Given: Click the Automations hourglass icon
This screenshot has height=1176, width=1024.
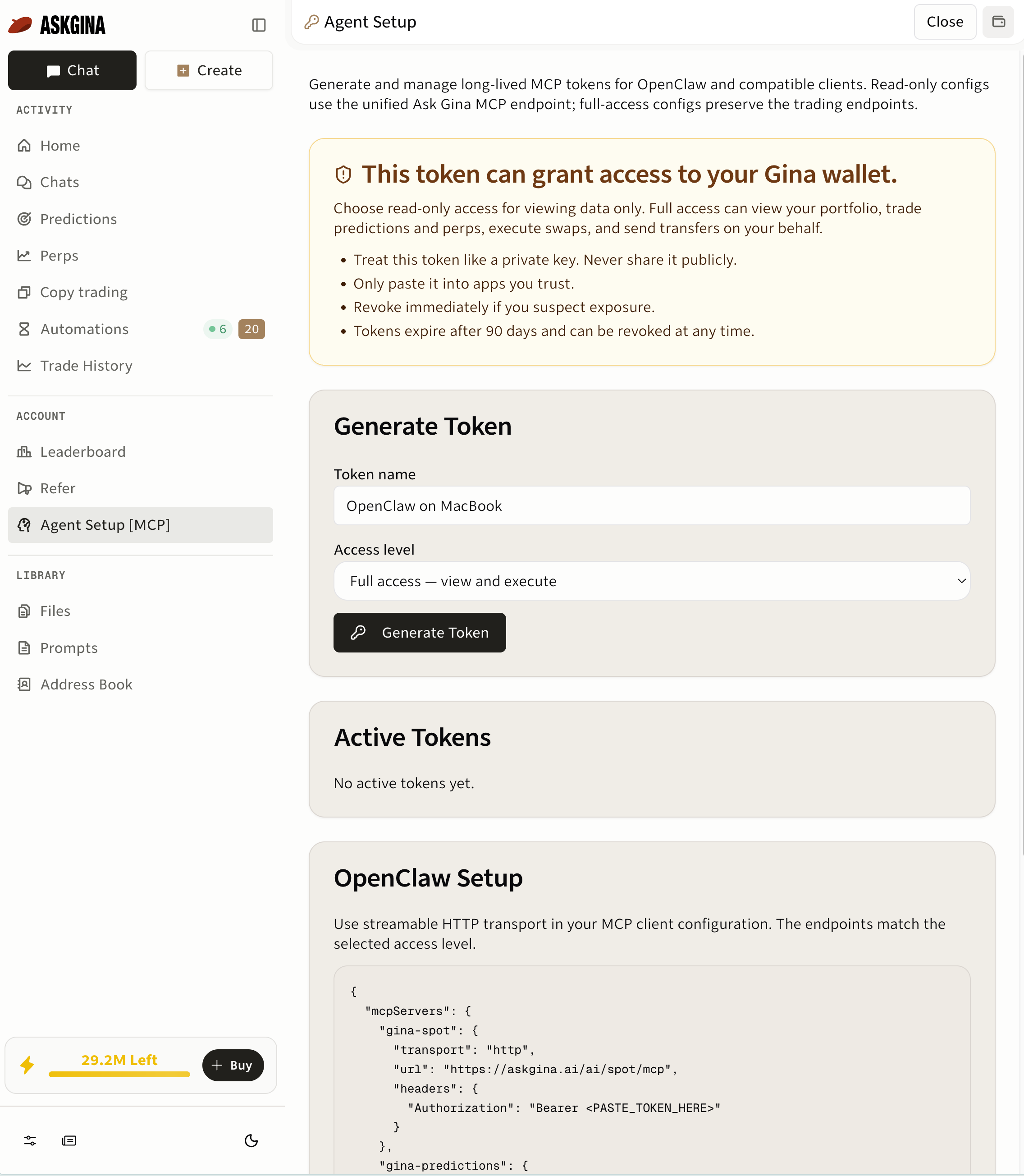Looking at the screenshot, I should (24, 329).
